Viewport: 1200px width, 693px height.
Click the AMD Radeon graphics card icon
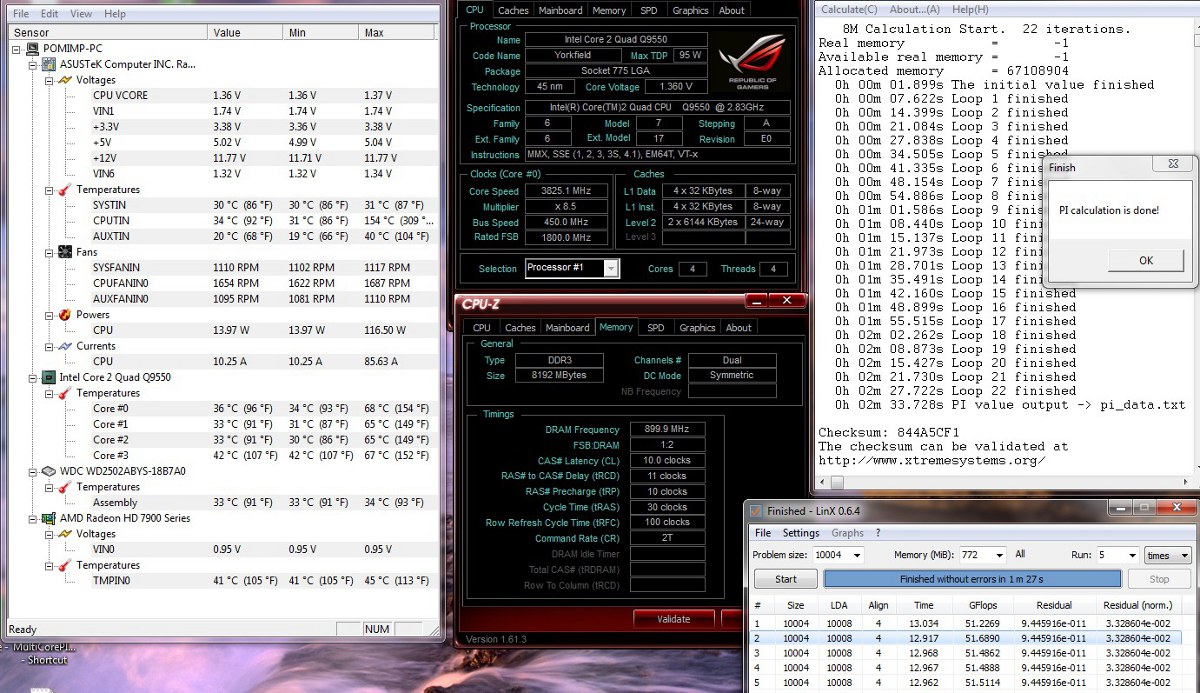click(47, 518)
